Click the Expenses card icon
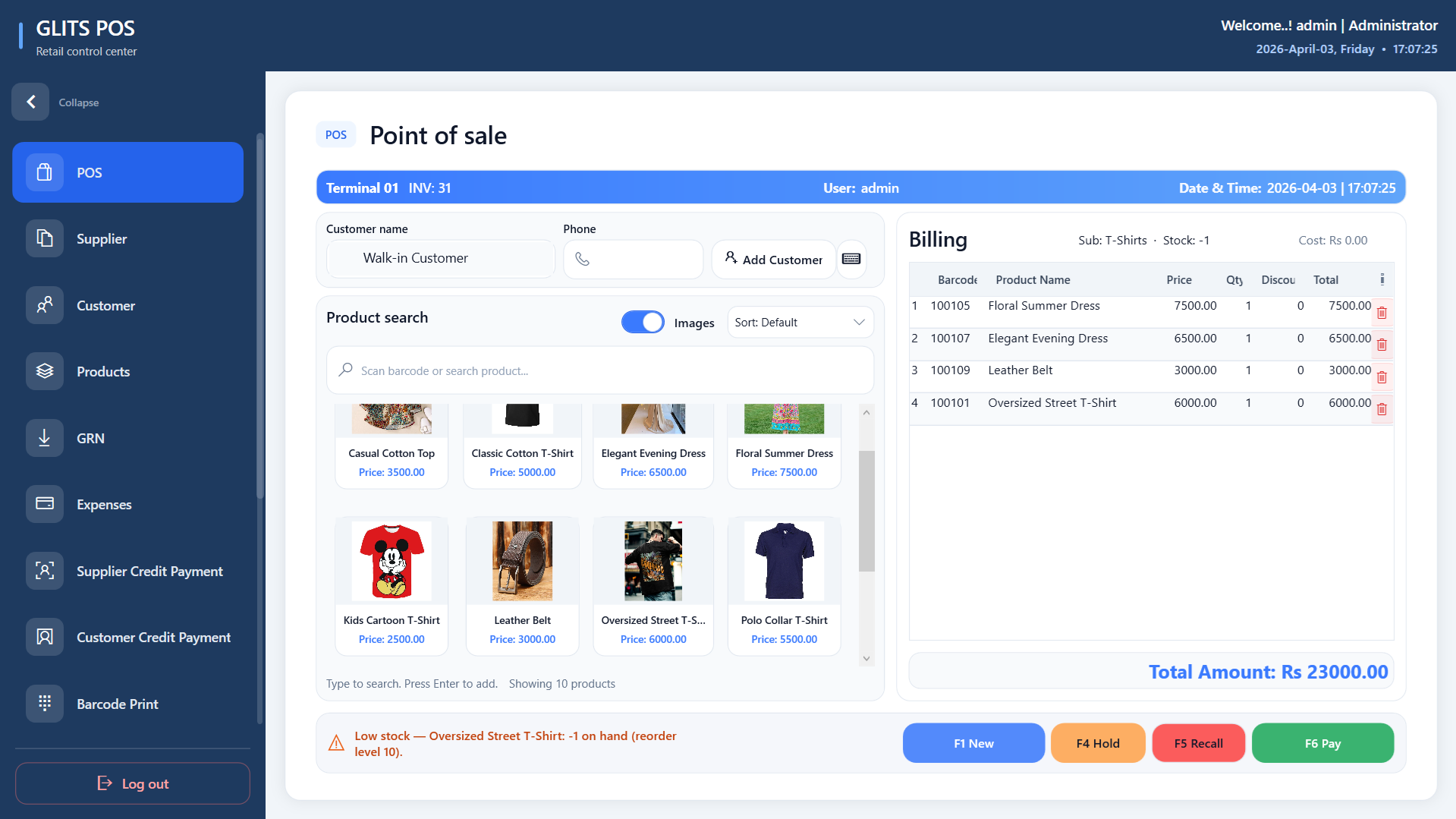The width and height of the screenshot is (1456, 819). point(45,504)
